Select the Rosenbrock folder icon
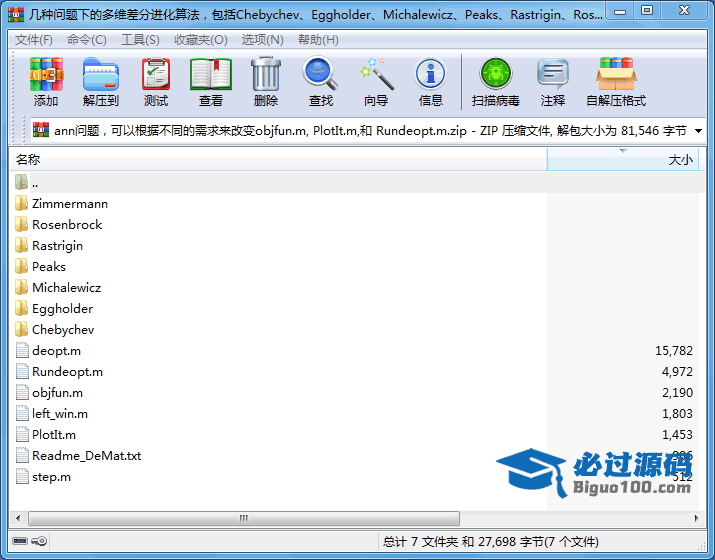715x560 pixels. pos(21,224)
